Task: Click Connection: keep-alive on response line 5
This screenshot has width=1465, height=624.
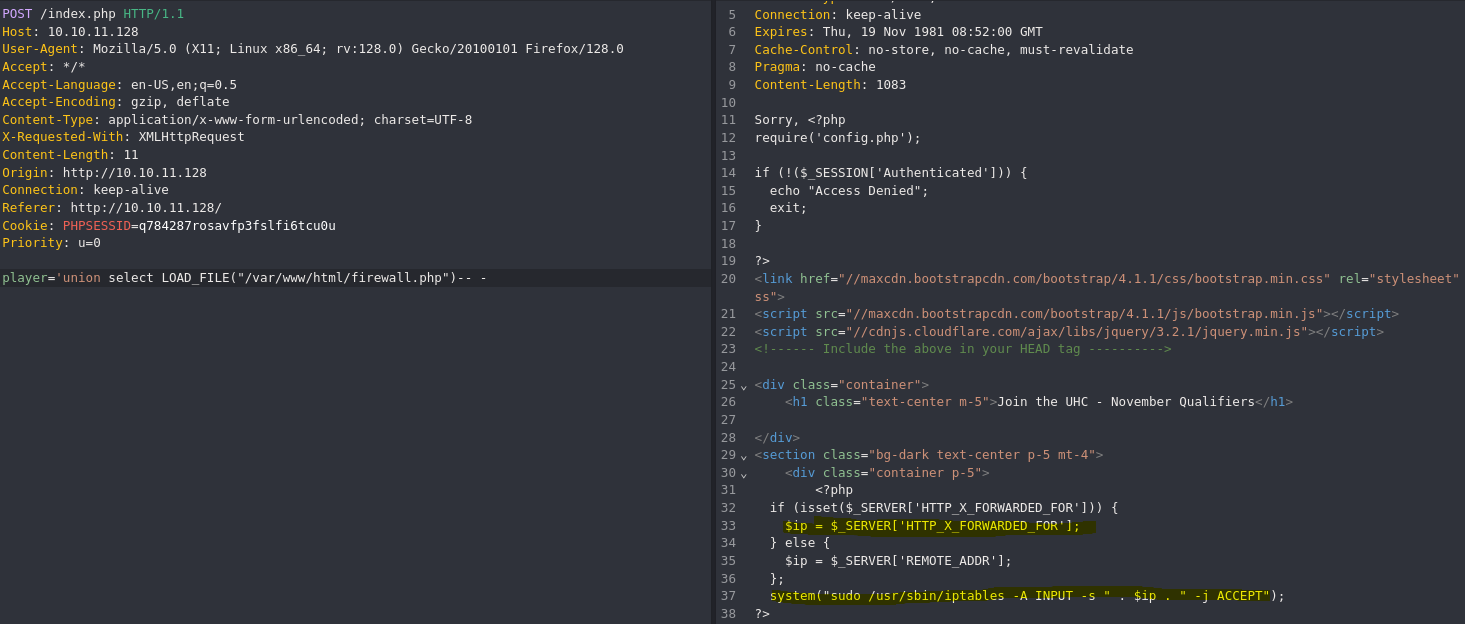Action: 838,15
